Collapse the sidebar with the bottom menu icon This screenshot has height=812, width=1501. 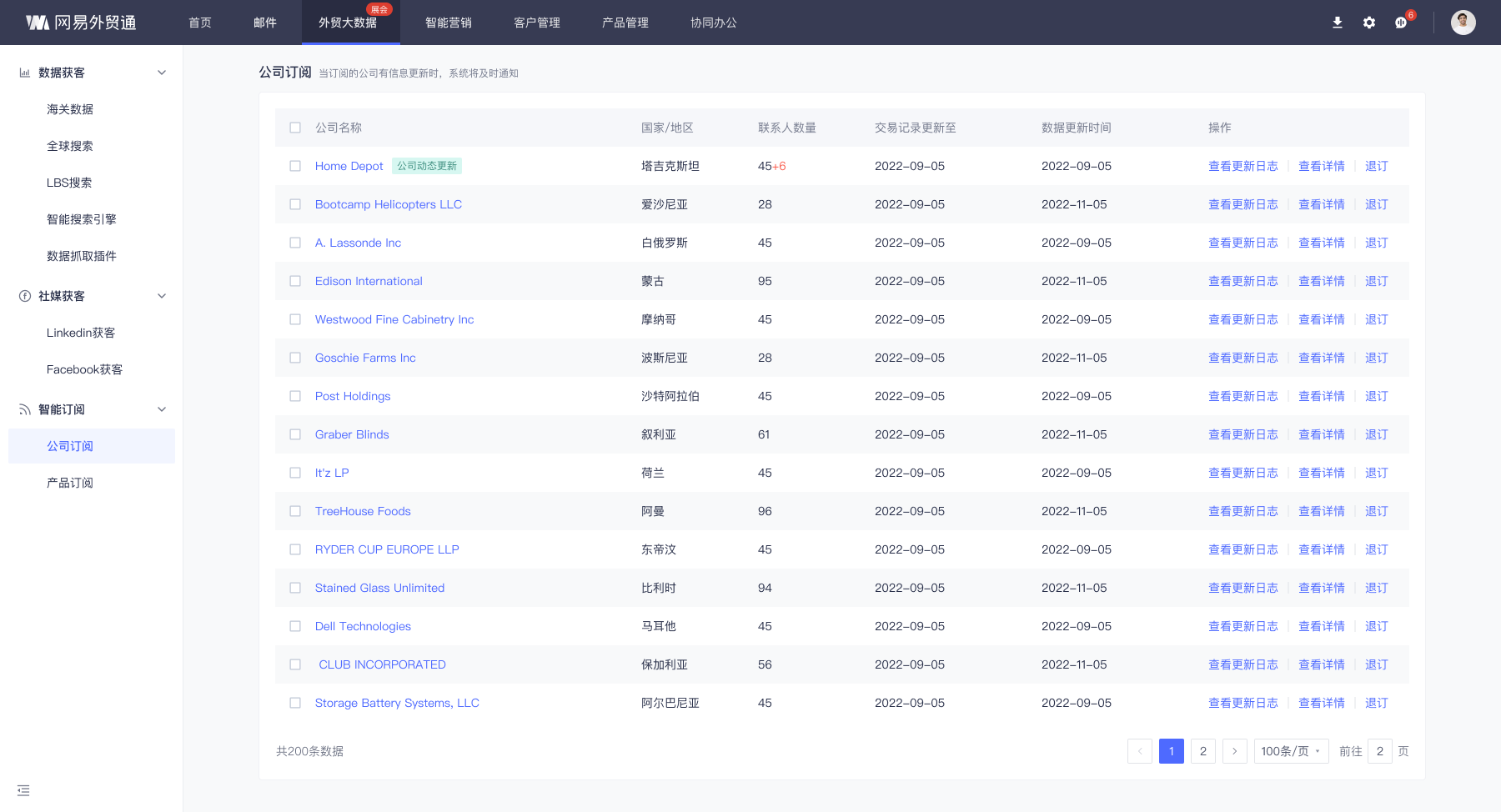[23, 790]
